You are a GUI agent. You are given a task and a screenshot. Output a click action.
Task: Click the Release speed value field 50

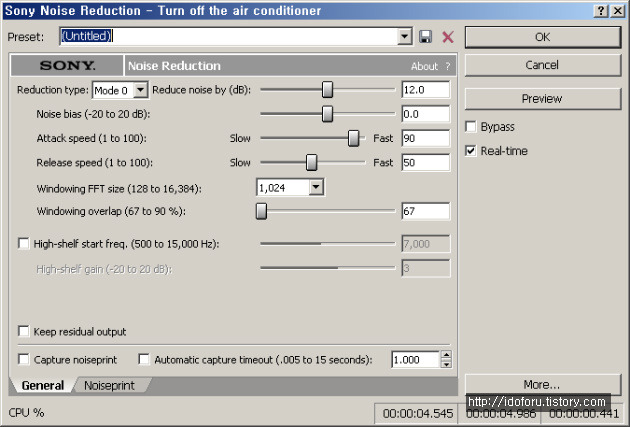tap(426, 163)
